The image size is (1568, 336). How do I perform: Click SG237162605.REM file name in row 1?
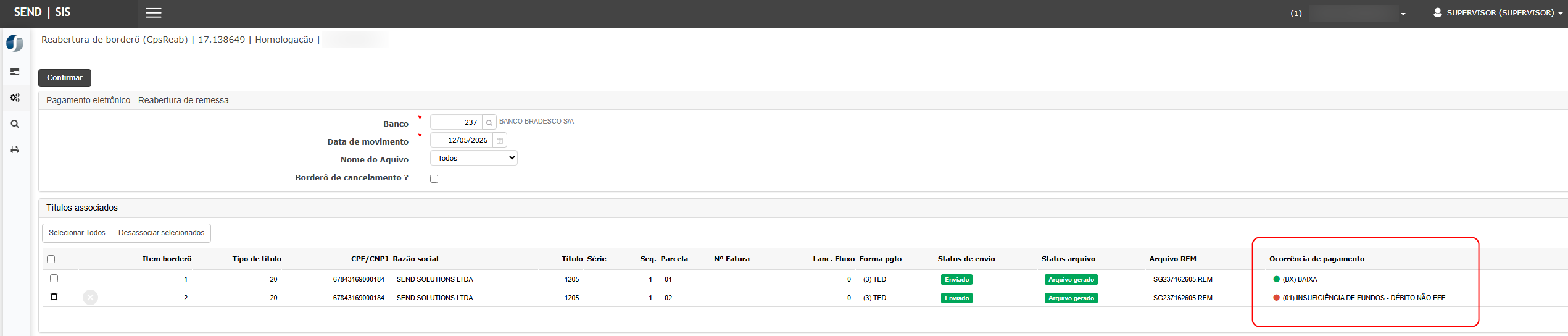(1183, 279)
